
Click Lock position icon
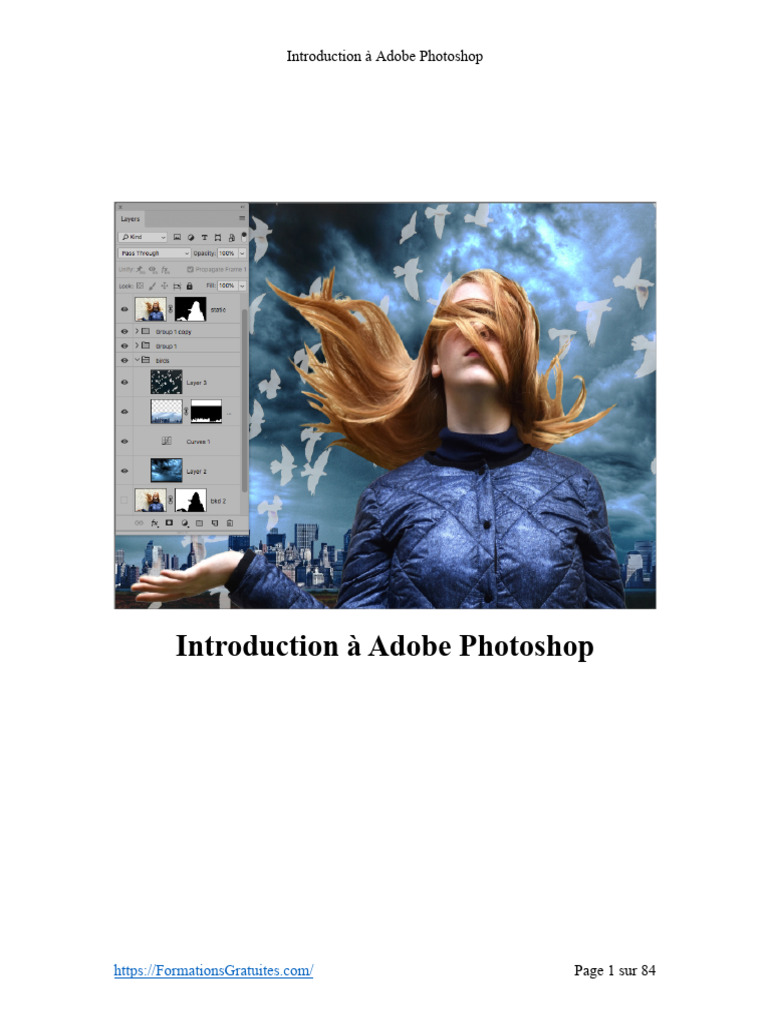(165, 285)
